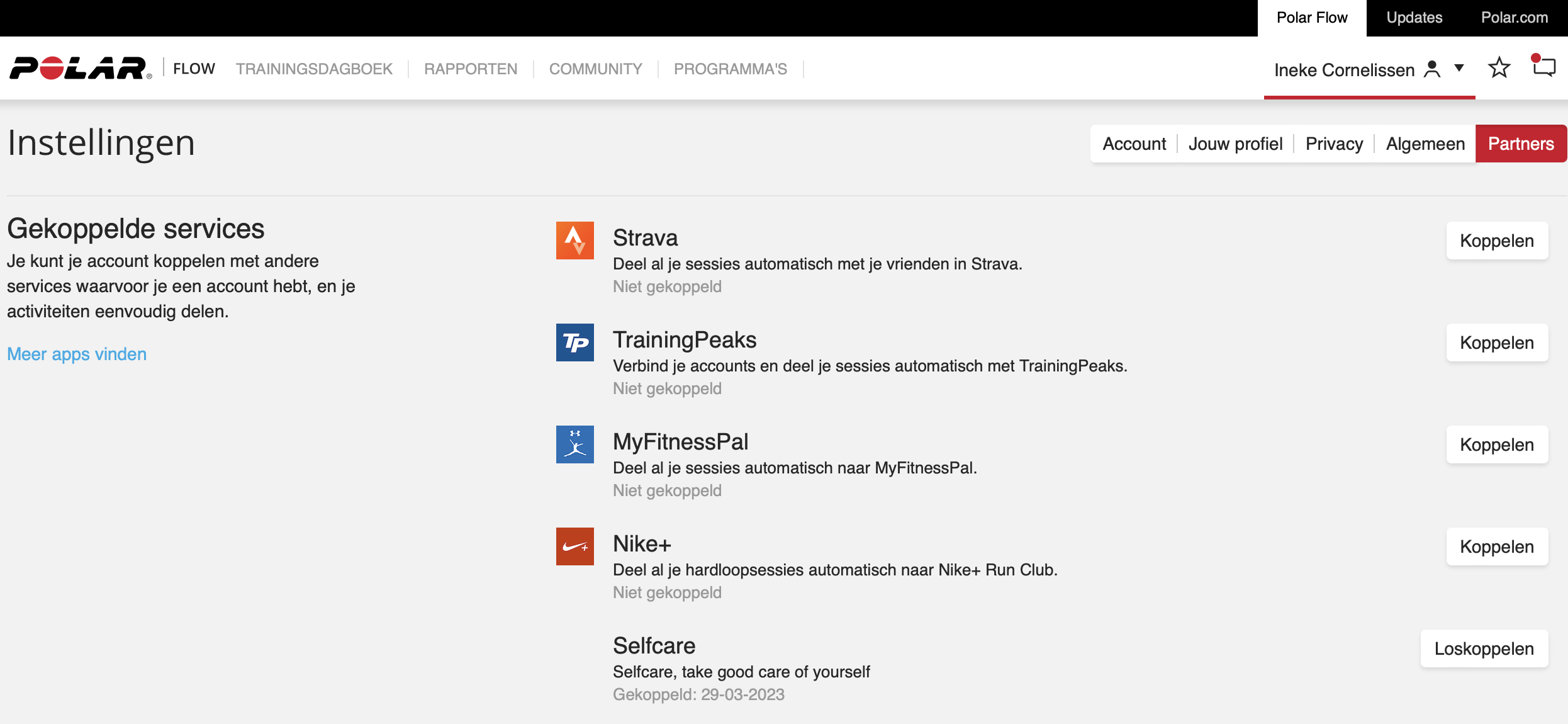1568x724 pixels.
Task: Click the TrainingPeaks logo icon
Action: [x=574, y=342]
